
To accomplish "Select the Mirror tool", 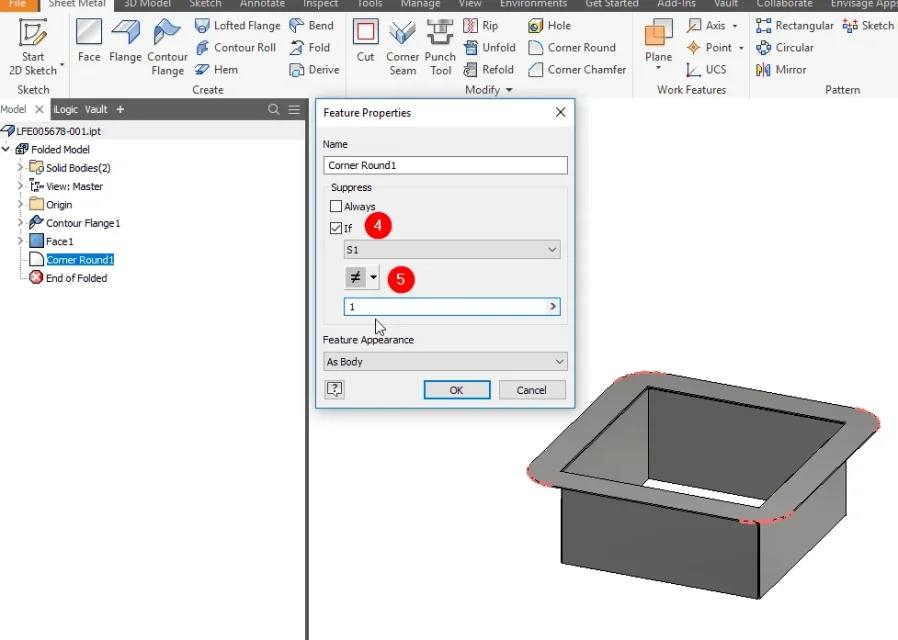I will click(x=781, y=70).
